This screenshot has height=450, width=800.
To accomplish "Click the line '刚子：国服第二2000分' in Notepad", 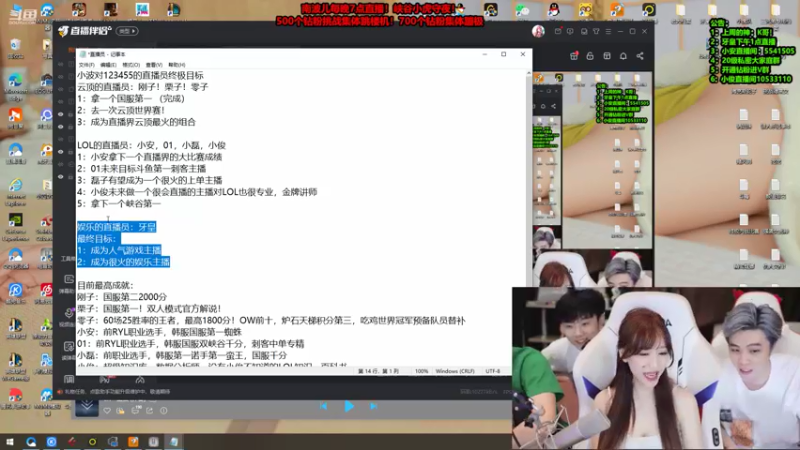I will [x=122, y=297].
